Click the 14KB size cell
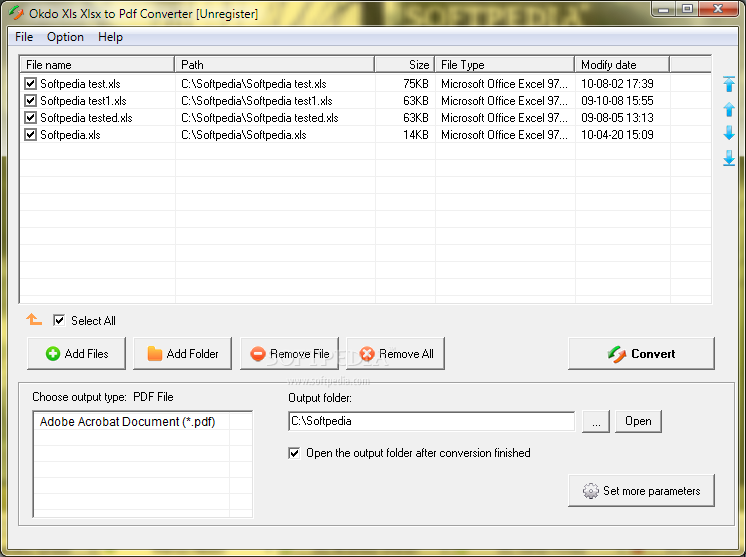The height and width of the screenshot is (557, 746). pos(416,135)
